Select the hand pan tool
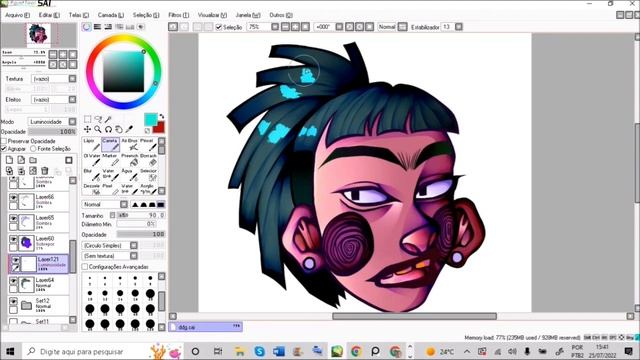Viewport: 640px width, 360px height. point(119,129)
